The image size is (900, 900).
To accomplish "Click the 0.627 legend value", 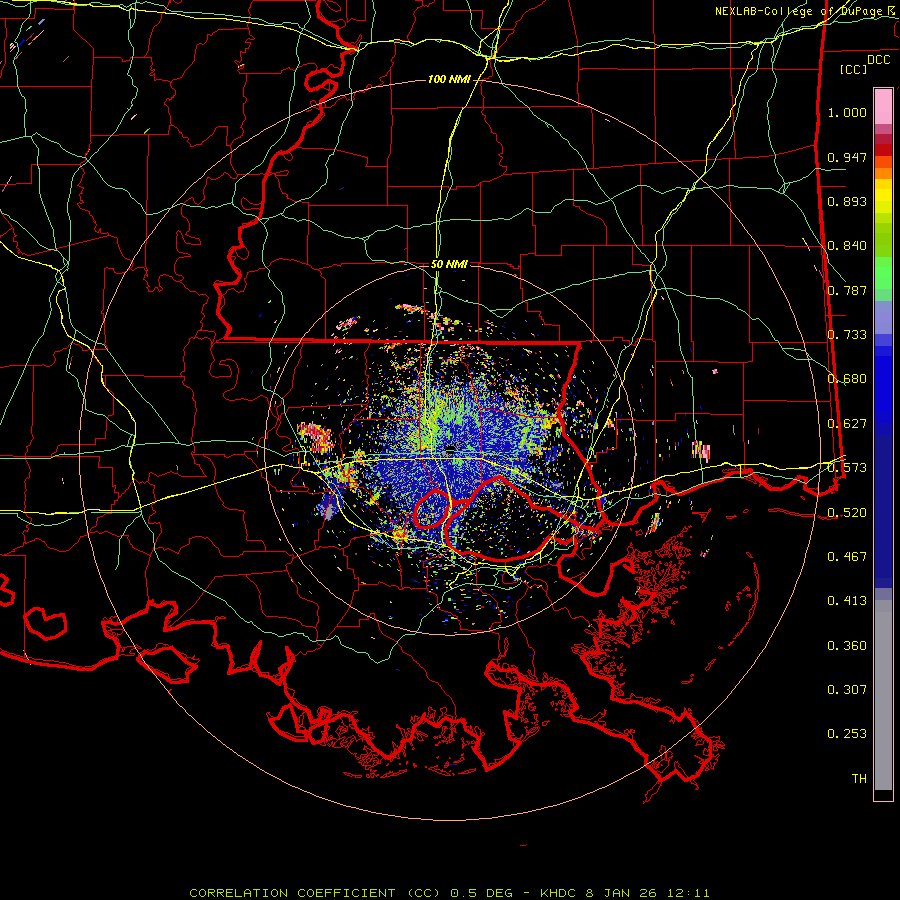I will coord(847,424).
